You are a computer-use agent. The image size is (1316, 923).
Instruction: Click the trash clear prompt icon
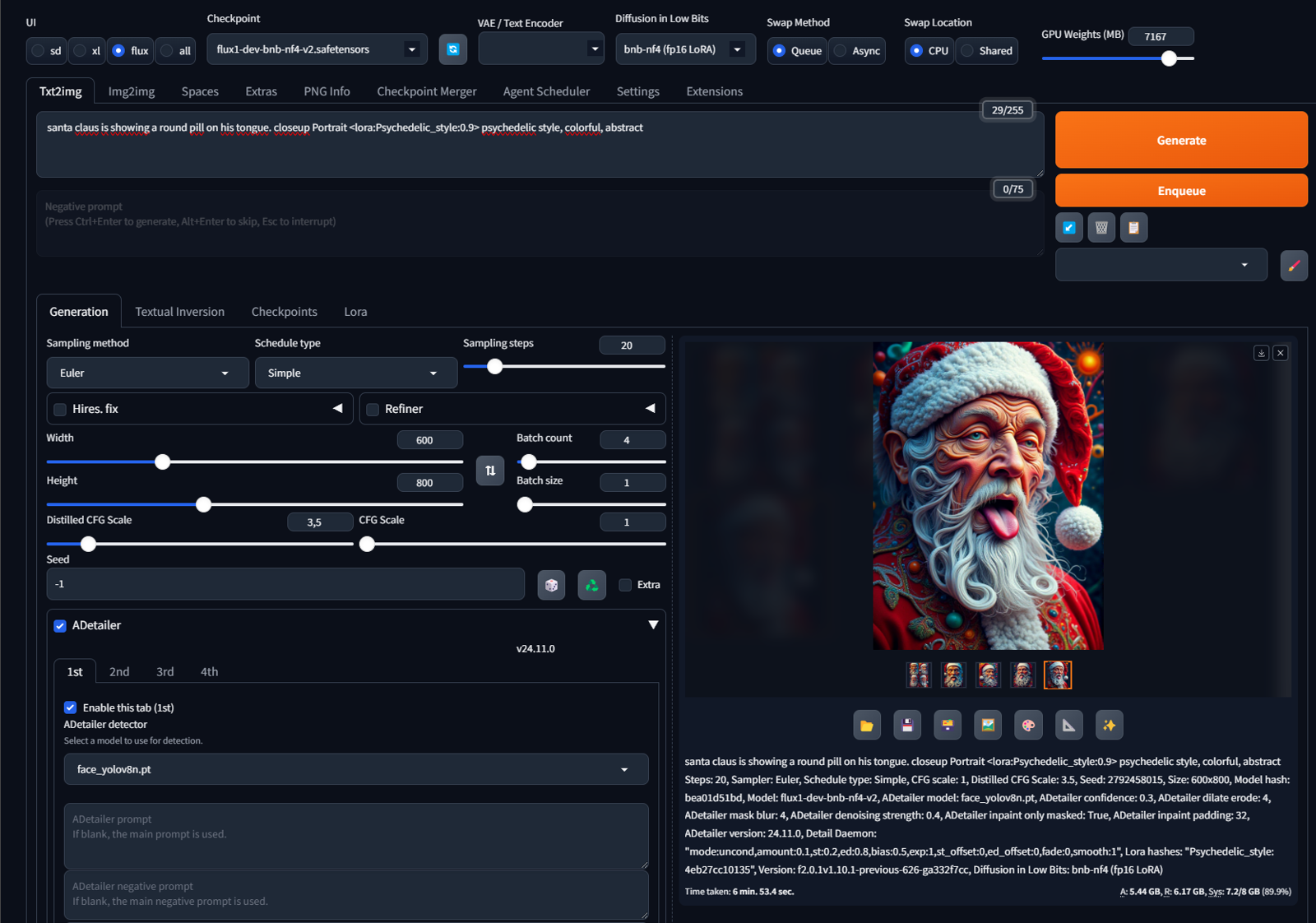1101,228
